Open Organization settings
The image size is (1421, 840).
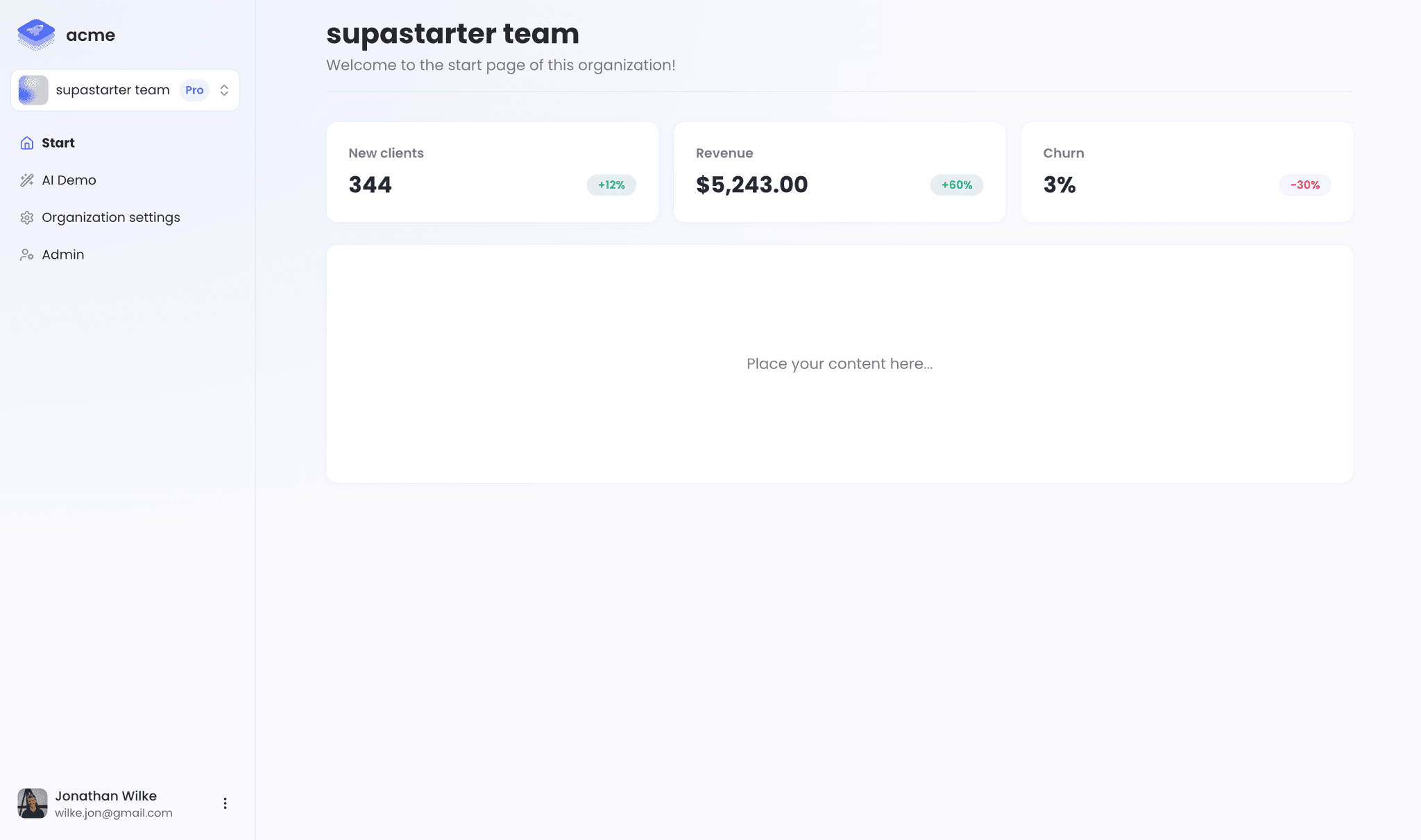(x=110, y=217)
